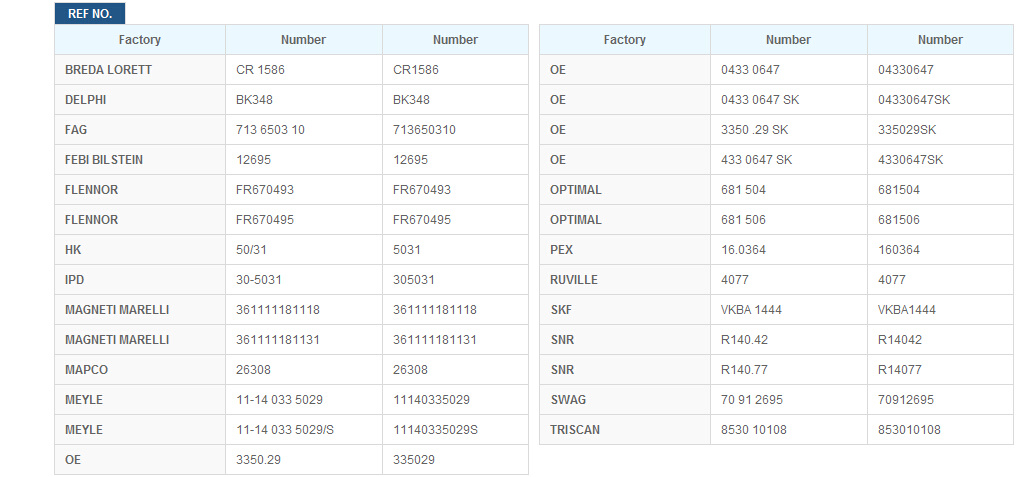
Task: Click the number '70912695'
Action: (x=906, y=399)
